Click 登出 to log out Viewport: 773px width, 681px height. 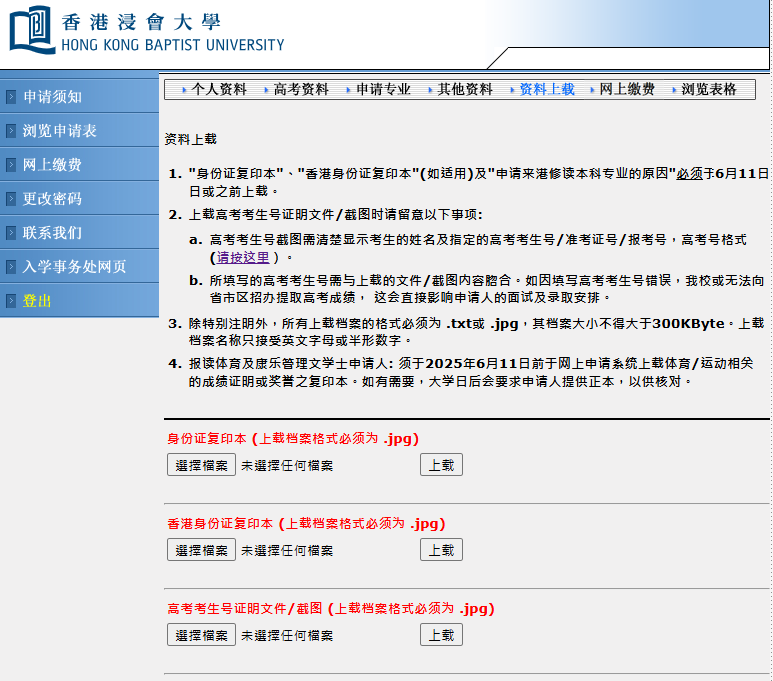pos(37,301)
